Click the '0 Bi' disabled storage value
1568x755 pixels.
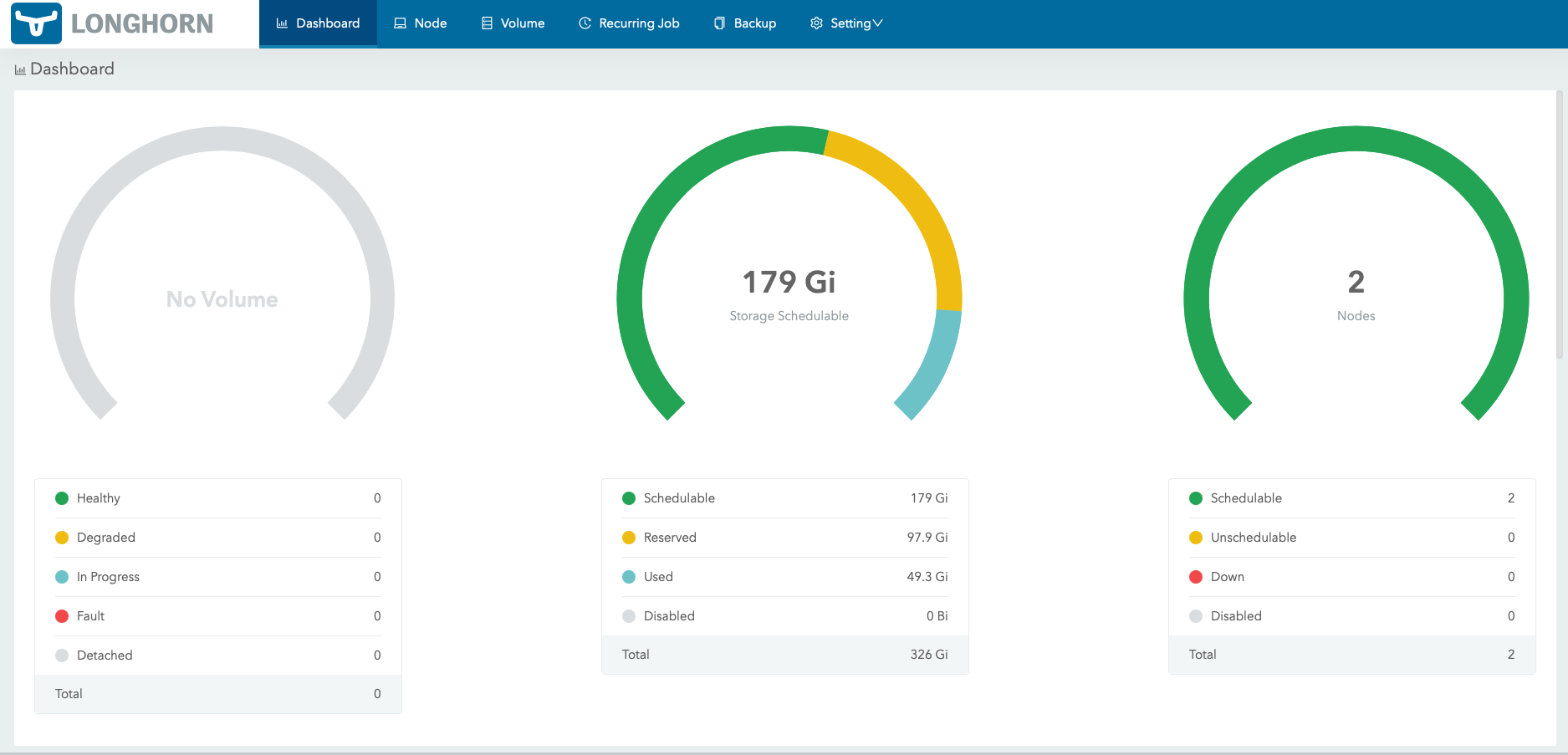tap(937, 616)
